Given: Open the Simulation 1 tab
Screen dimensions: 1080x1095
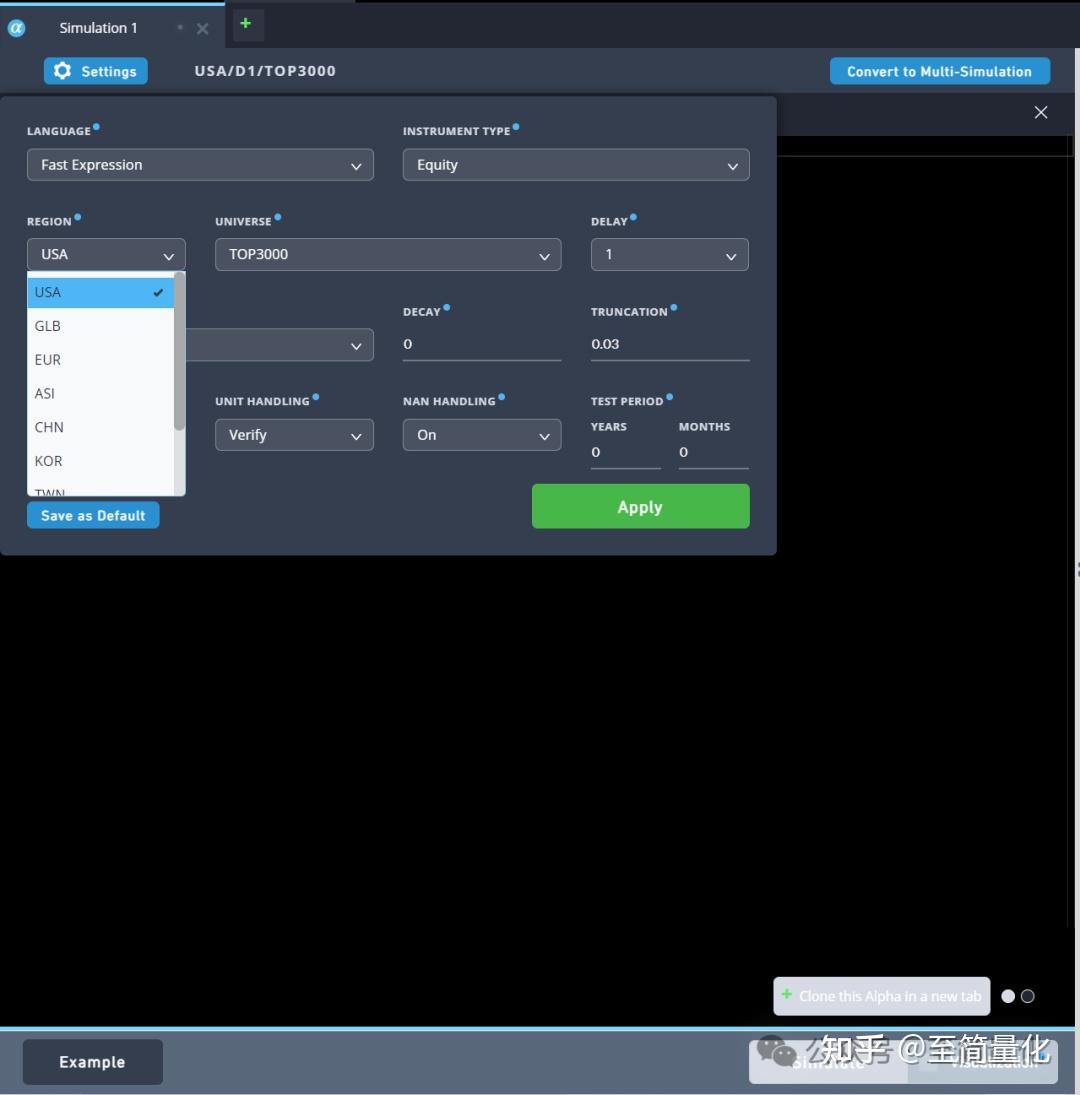Looking at the screenshot, I should click(98, 28).
